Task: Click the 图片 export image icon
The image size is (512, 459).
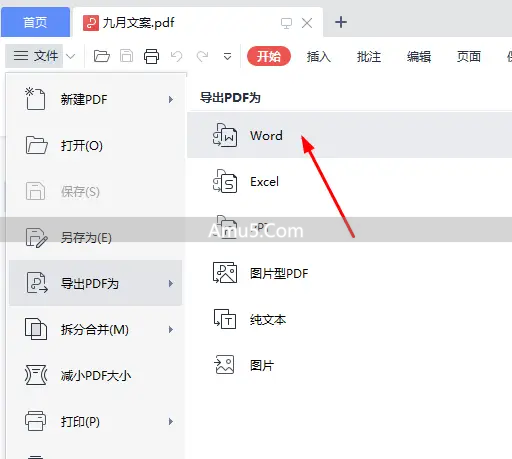Action: 224,365
